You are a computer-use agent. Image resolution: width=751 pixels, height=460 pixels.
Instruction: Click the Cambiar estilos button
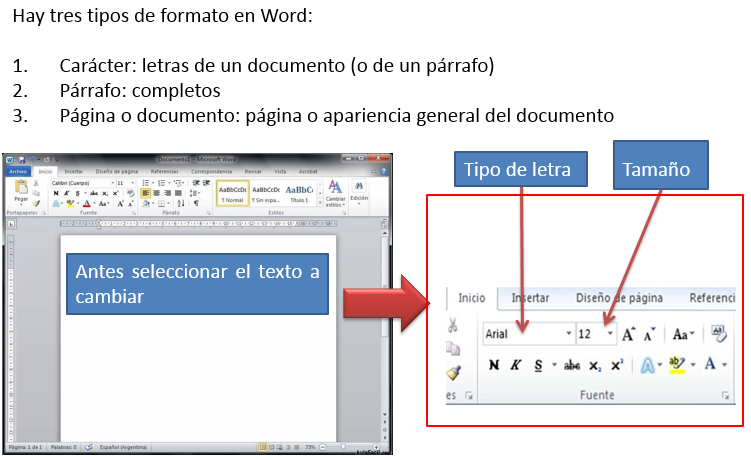coord(335,194)
